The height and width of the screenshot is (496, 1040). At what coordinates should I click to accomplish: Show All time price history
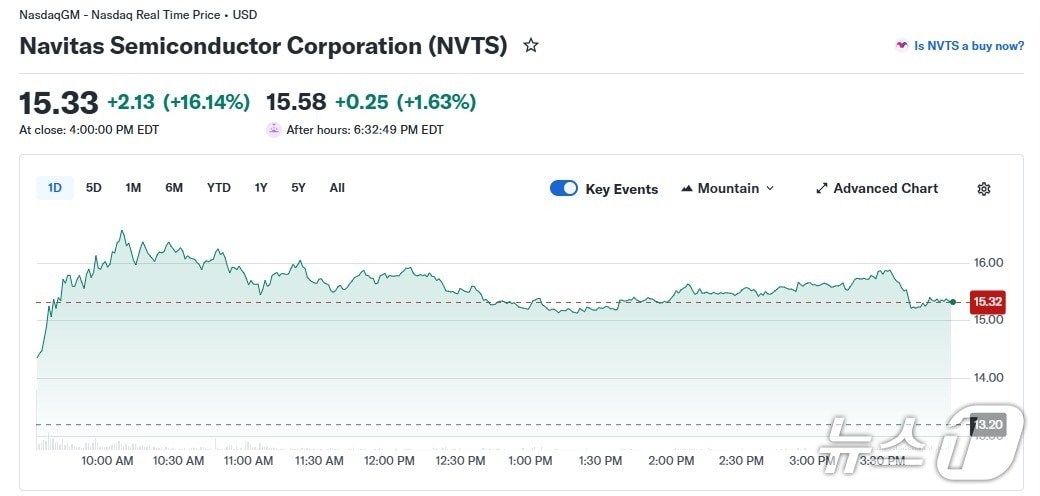[x=337, y=188]
